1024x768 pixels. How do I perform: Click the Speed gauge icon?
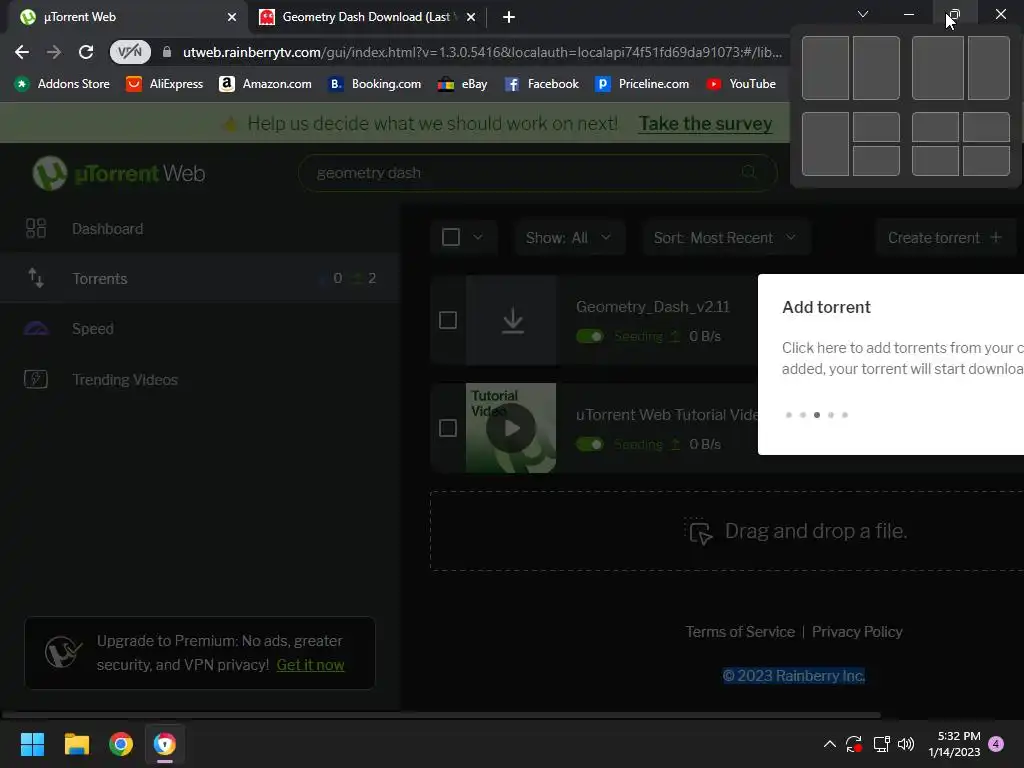pyautogui.click(x=36, y=328)
